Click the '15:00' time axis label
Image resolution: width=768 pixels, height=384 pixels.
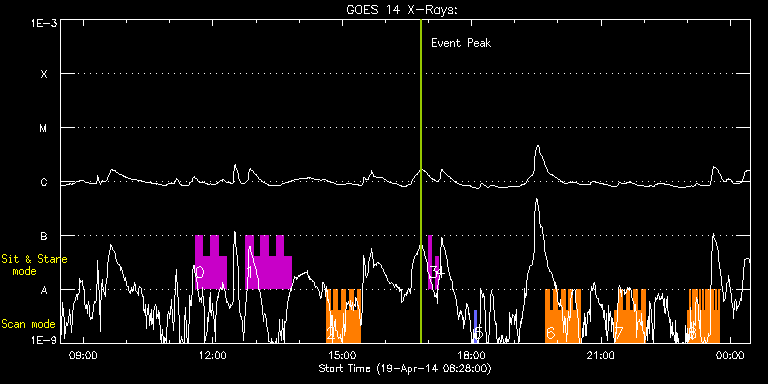coord(342,356)
